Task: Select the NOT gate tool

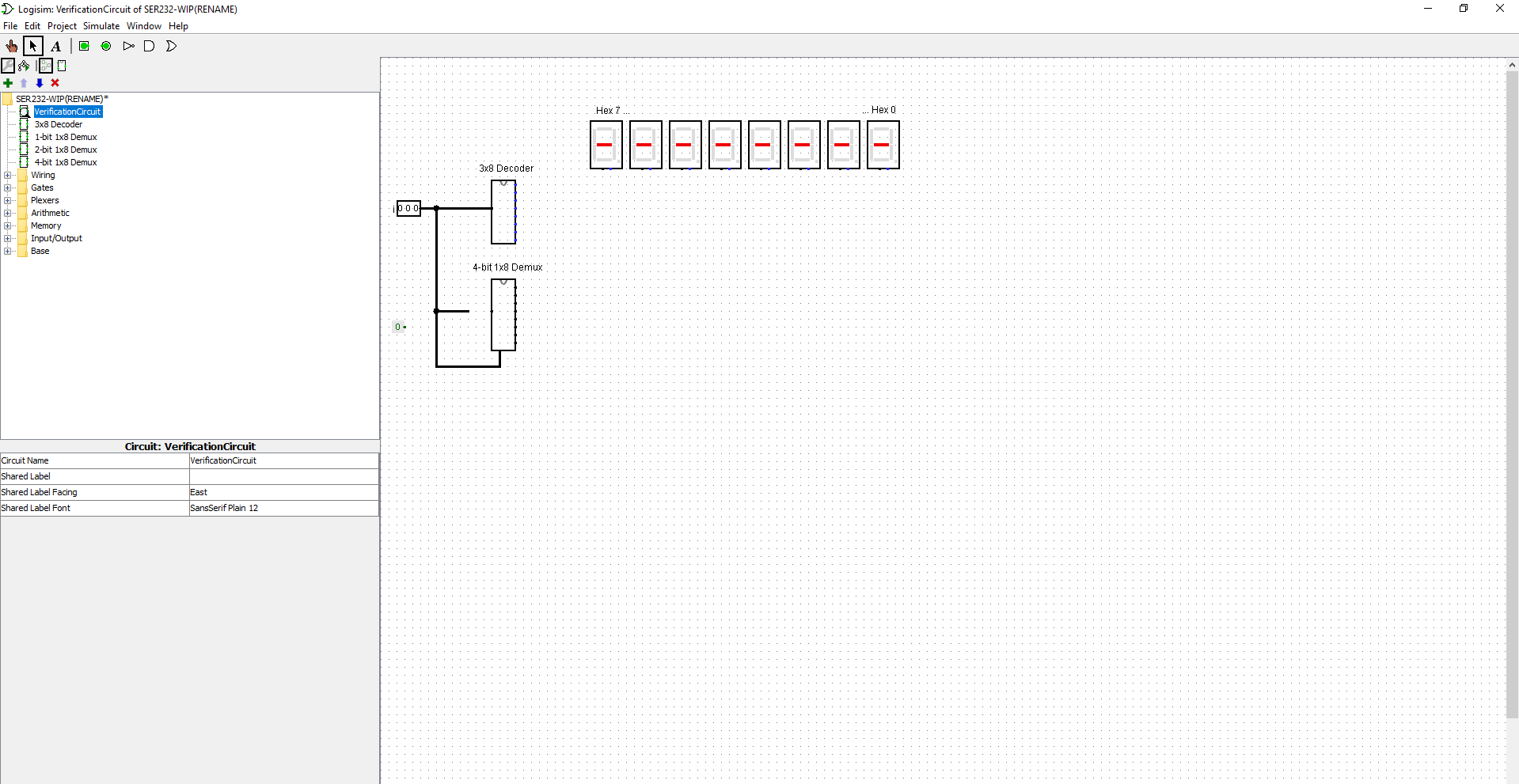Action: 129,46
